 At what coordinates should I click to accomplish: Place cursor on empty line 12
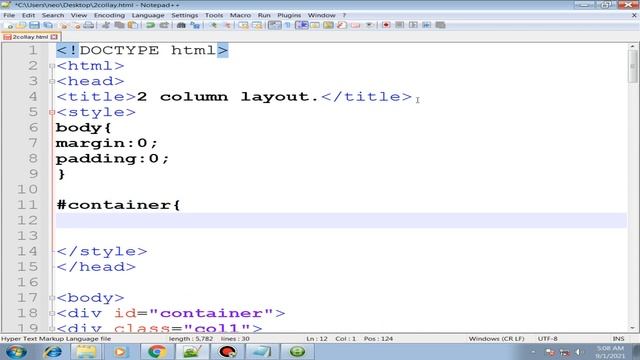[x=341, y=220]
